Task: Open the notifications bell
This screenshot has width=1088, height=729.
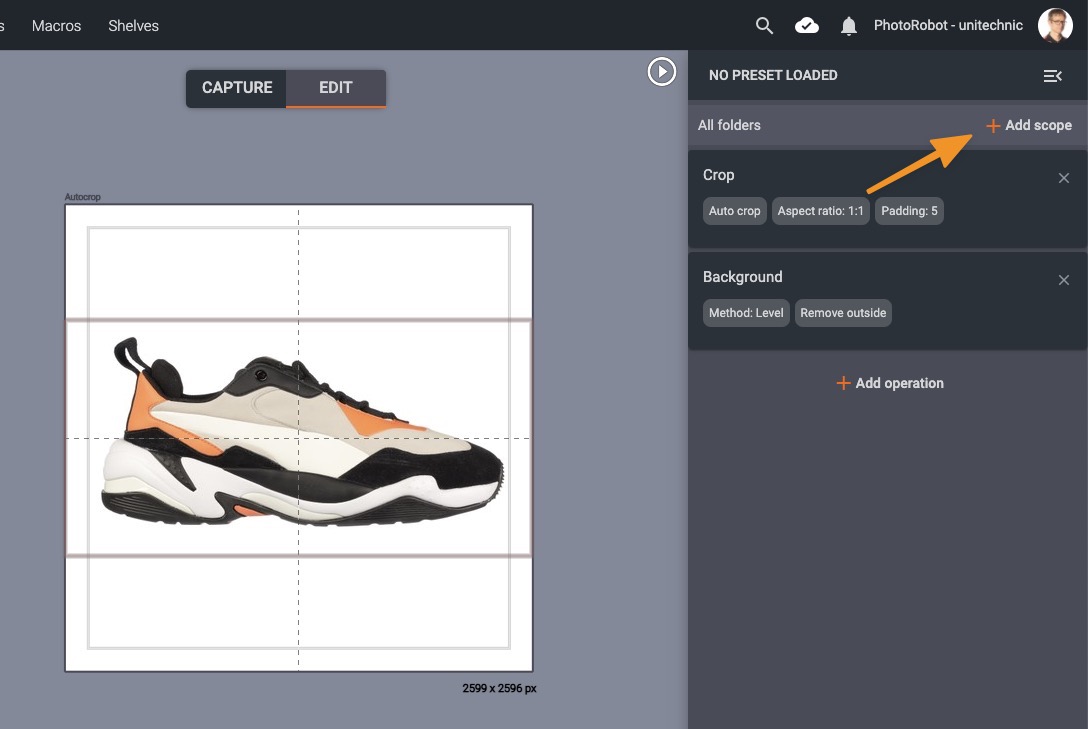Action: [x=849, y=26]
